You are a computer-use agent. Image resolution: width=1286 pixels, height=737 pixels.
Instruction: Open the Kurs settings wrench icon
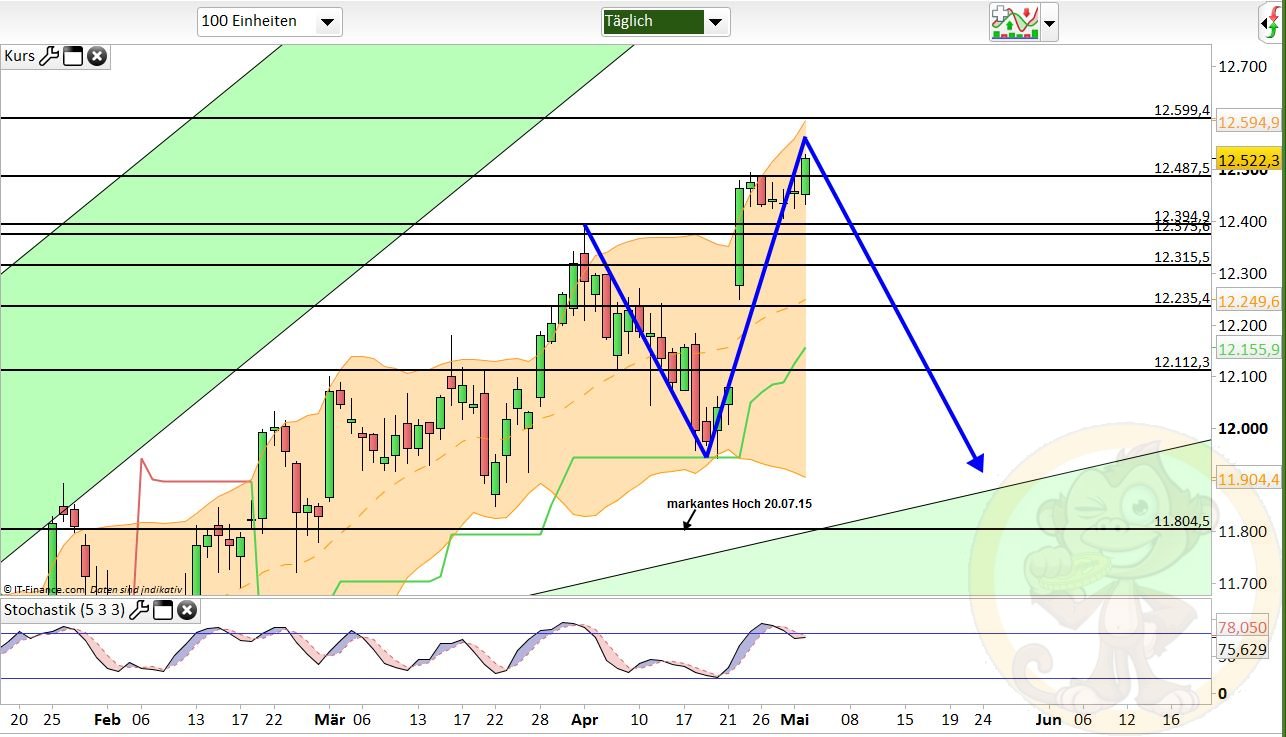[x=49, y=56]
